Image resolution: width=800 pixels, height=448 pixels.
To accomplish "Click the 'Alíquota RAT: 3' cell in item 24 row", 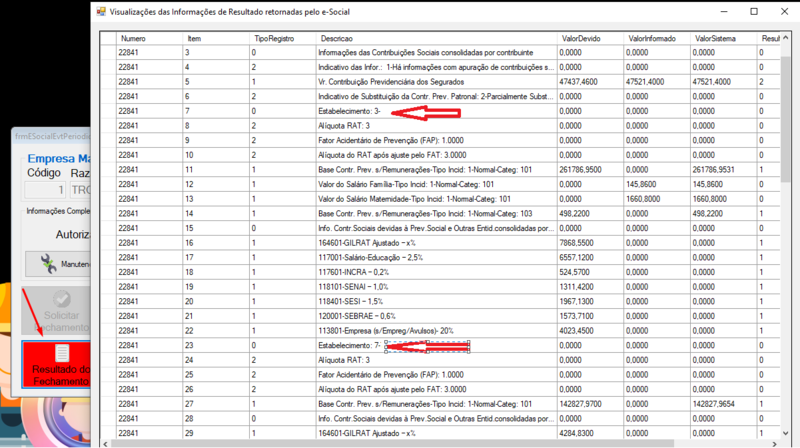I will tap(436, 360).
